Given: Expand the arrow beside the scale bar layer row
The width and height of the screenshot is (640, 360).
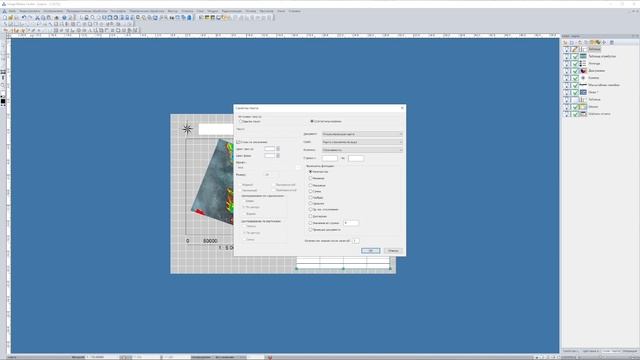Looking at the screenshot, I should click(x=566, y=85).
